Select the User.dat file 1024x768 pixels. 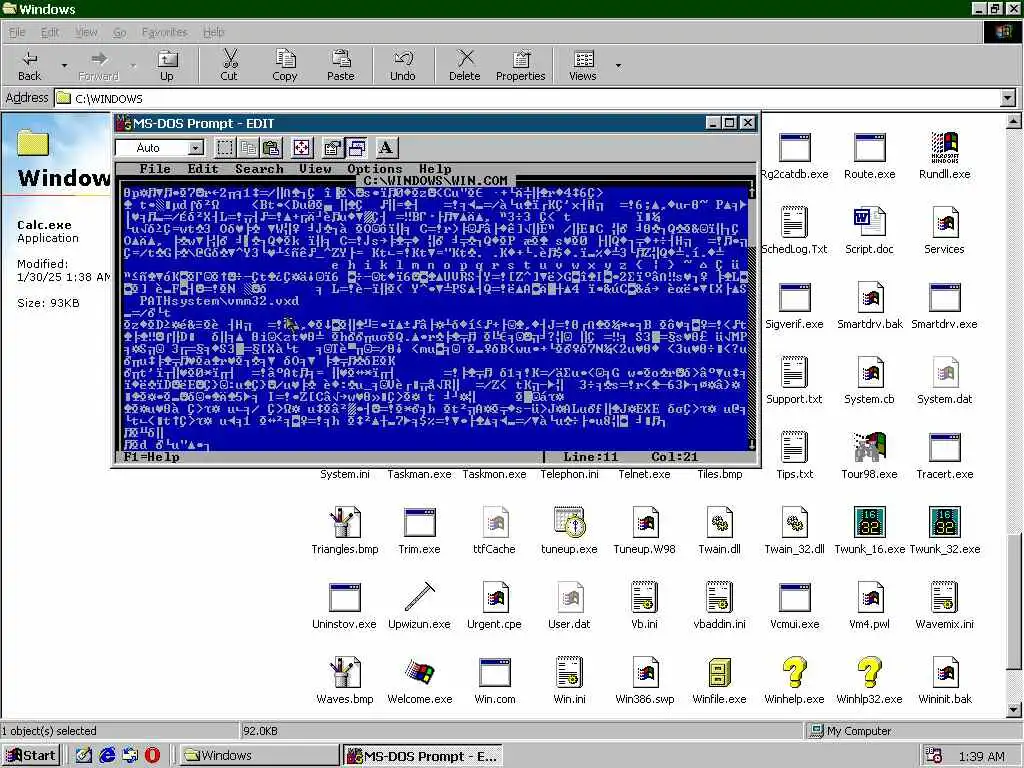(569, 607)
